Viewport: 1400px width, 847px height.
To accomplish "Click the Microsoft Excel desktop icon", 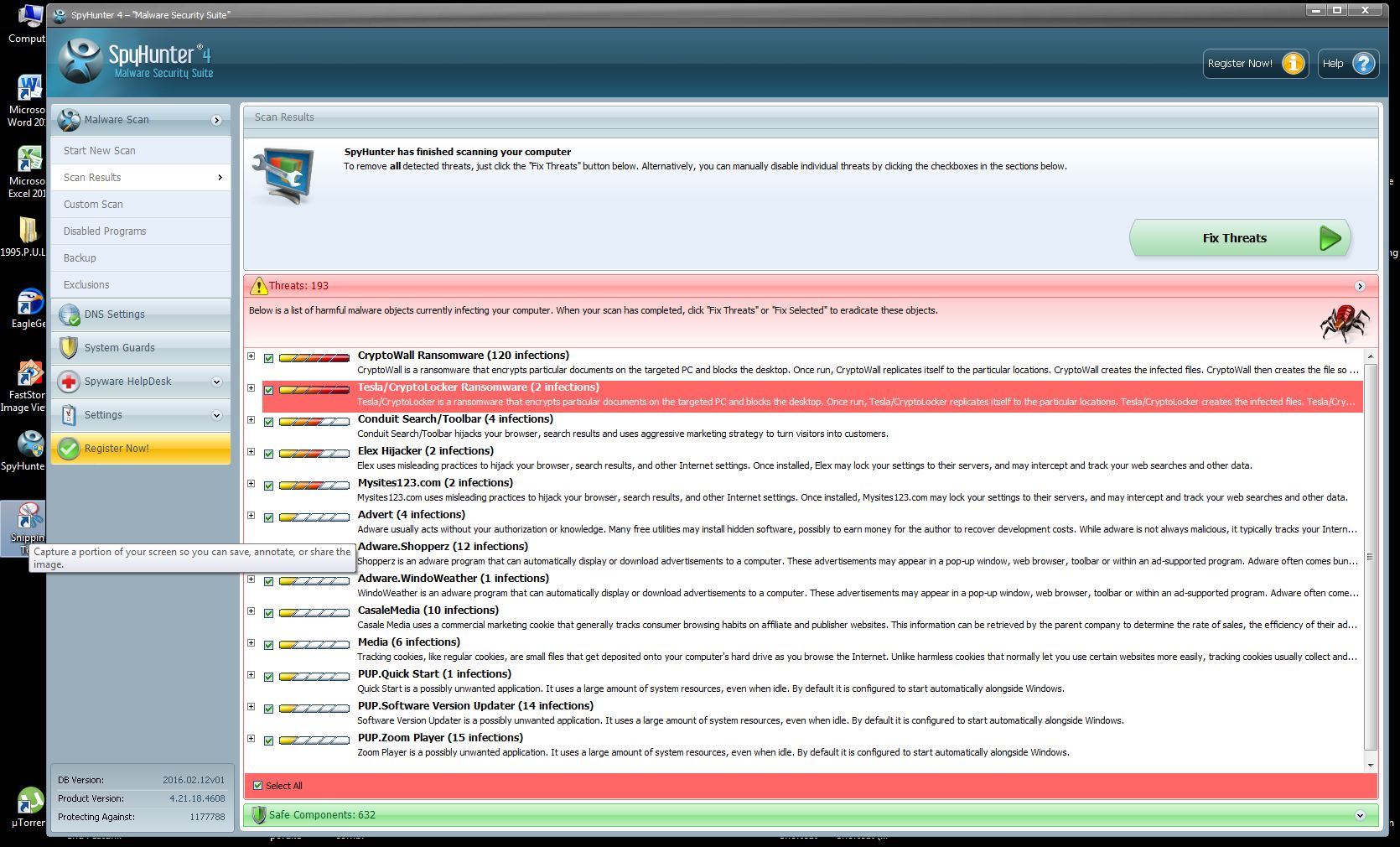I will click(29, 159).
